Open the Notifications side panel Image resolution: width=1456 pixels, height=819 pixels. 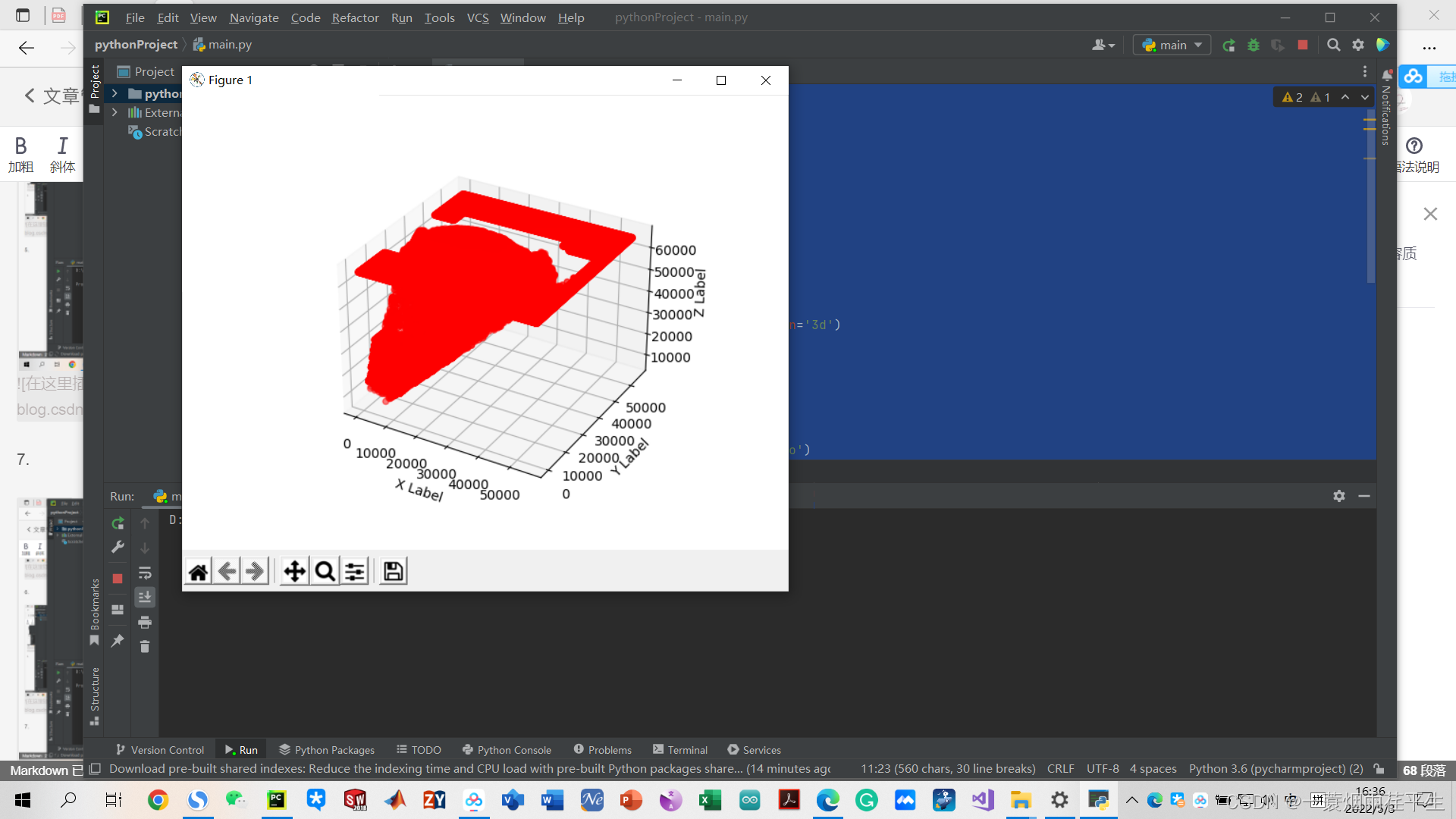pos(1386,107)
